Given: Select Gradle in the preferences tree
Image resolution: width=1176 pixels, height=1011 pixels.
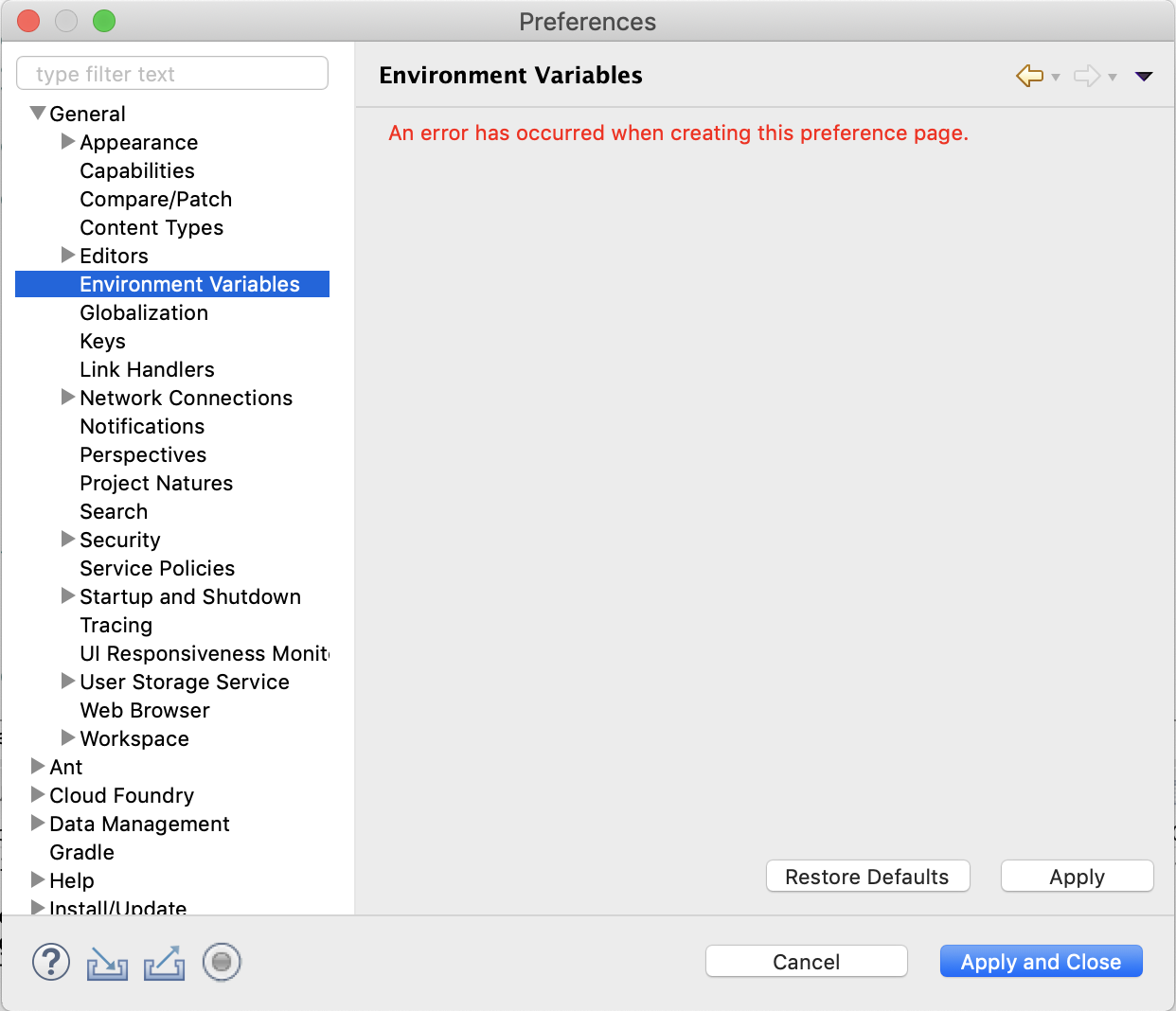Looking at the screenshot, I should [81, 851].
